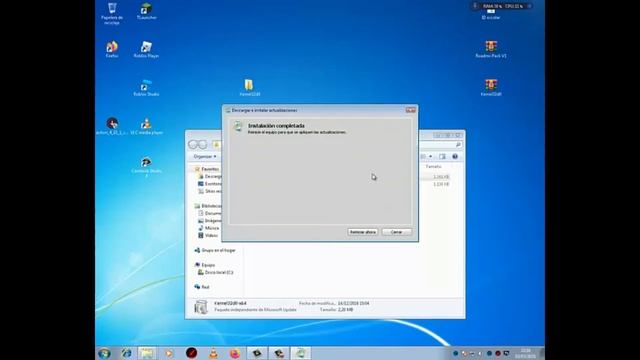The image size is (640, 360).
Task: Select the VLC media player desktop shortcut
Action: [146, 126]
